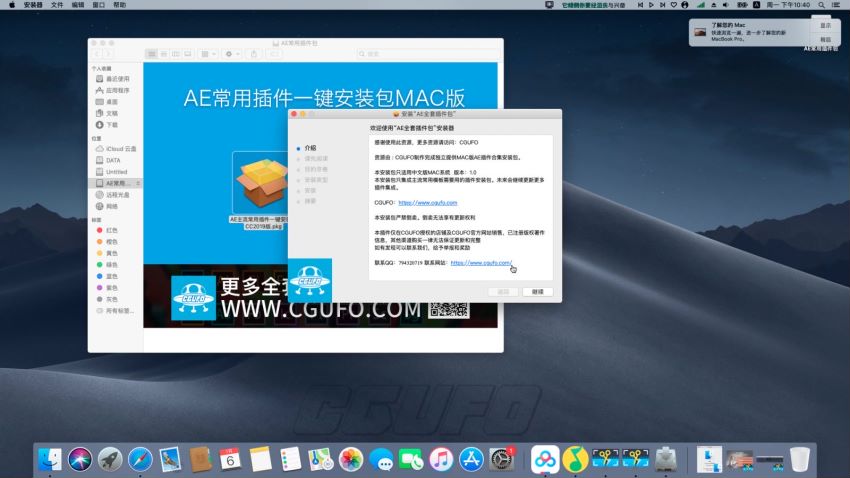This screenshot has width=850, height=478.
Task: Open Messages bubble icon in Dock
Action: click(x=381, y=459)
